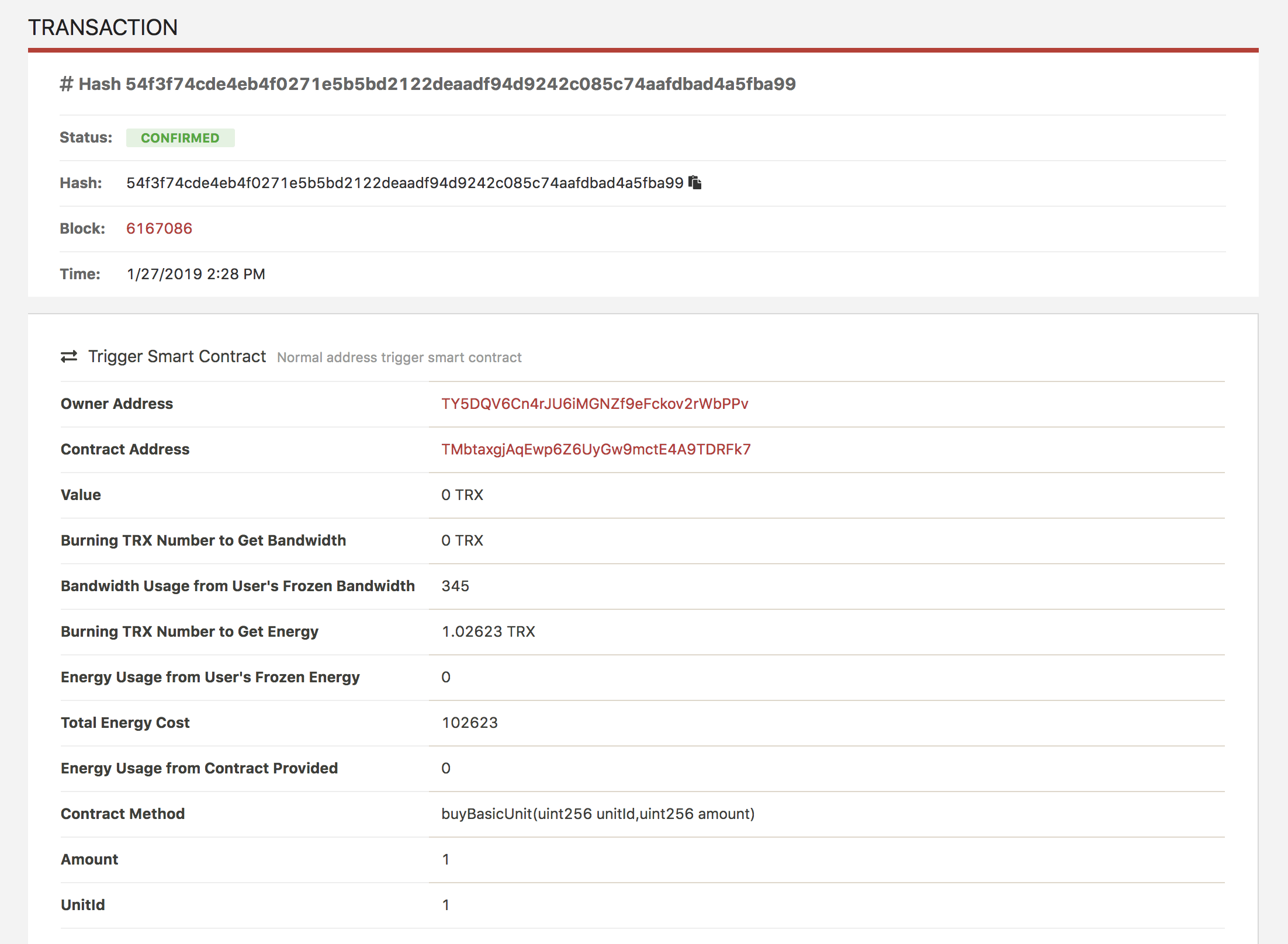Click the Contract Address label

pos(125,449)
